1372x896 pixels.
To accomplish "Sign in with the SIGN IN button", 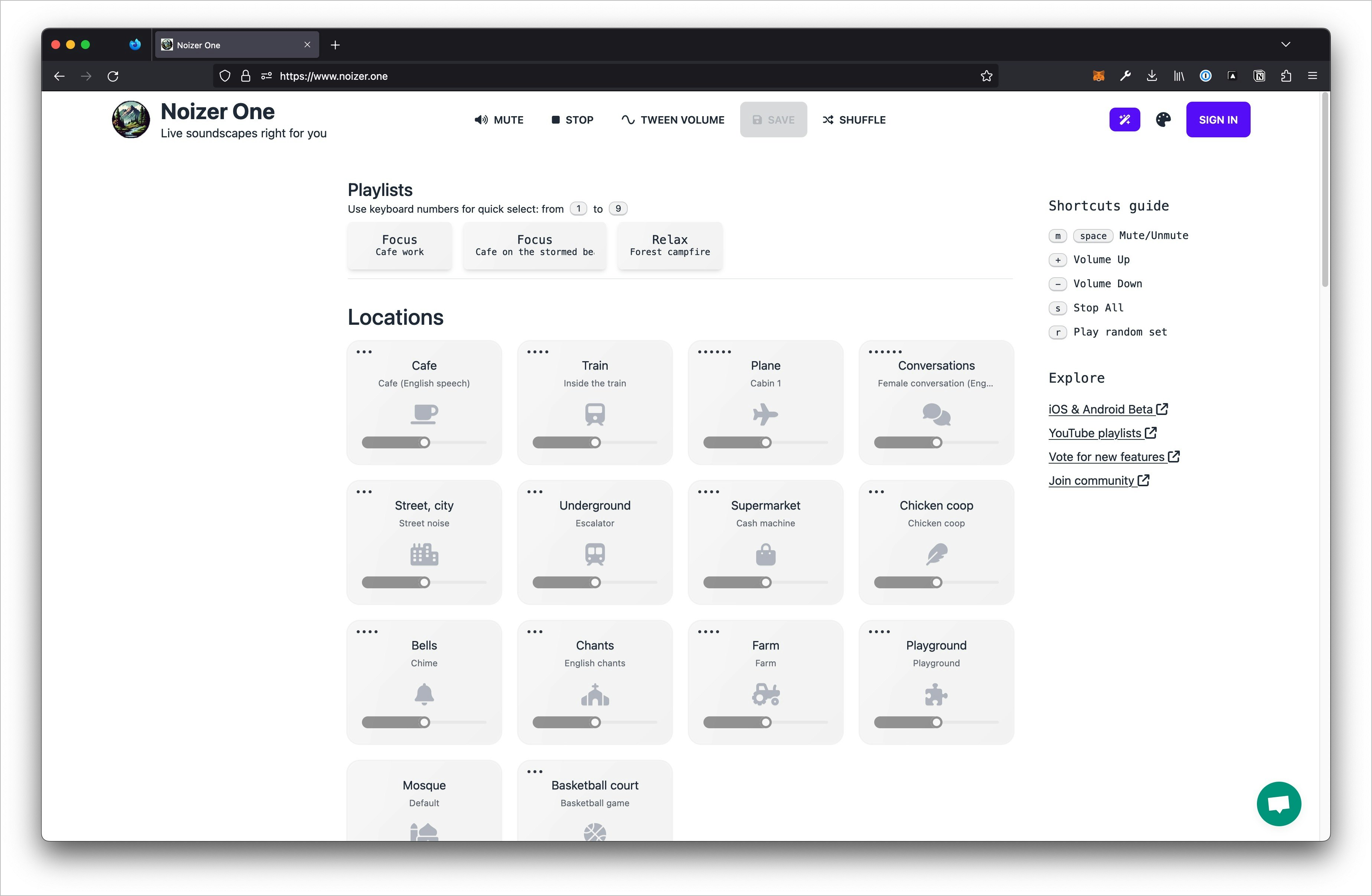I will 1218,120.
